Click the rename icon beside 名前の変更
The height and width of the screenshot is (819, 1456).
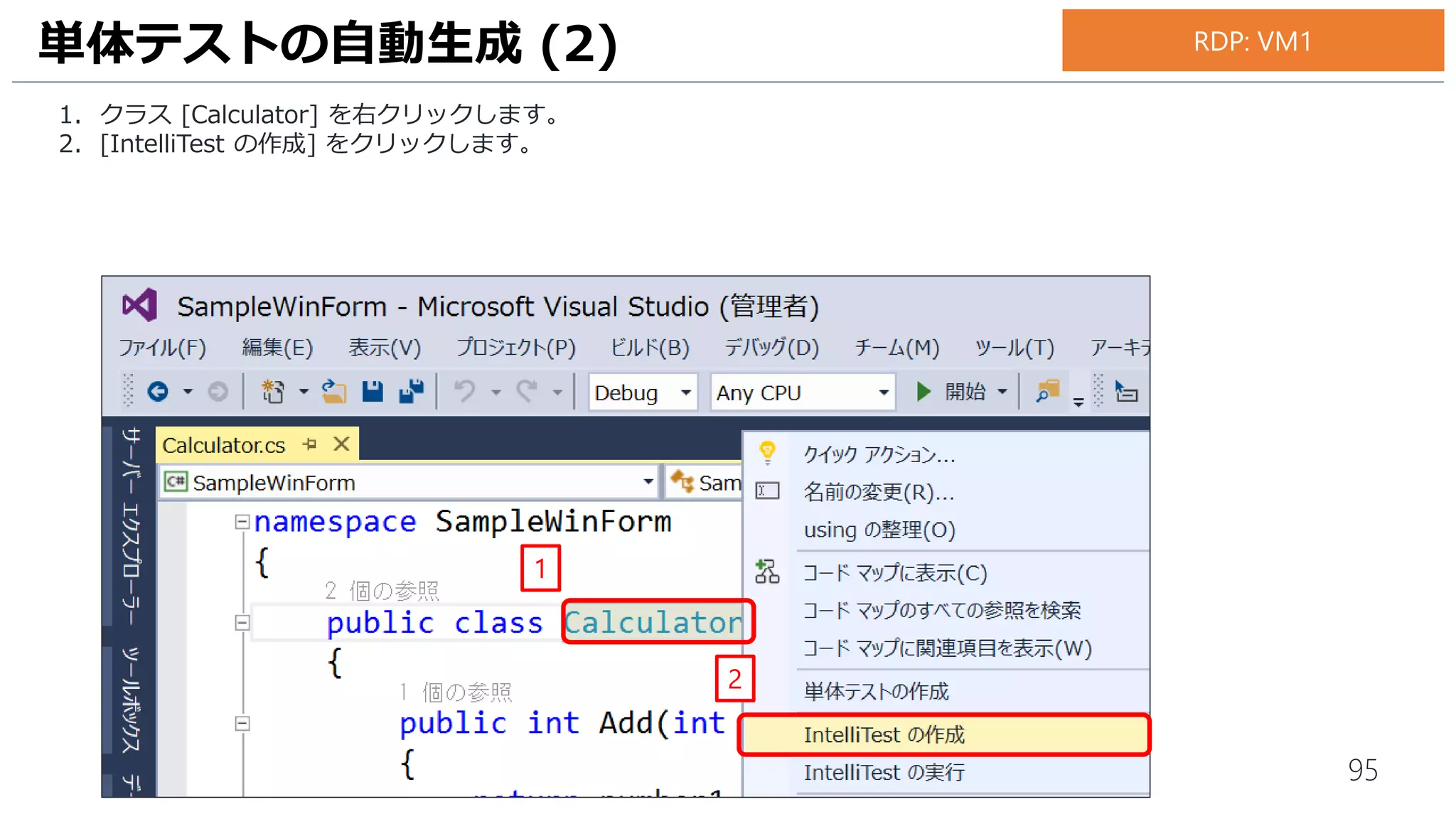(x=767, y=491)
